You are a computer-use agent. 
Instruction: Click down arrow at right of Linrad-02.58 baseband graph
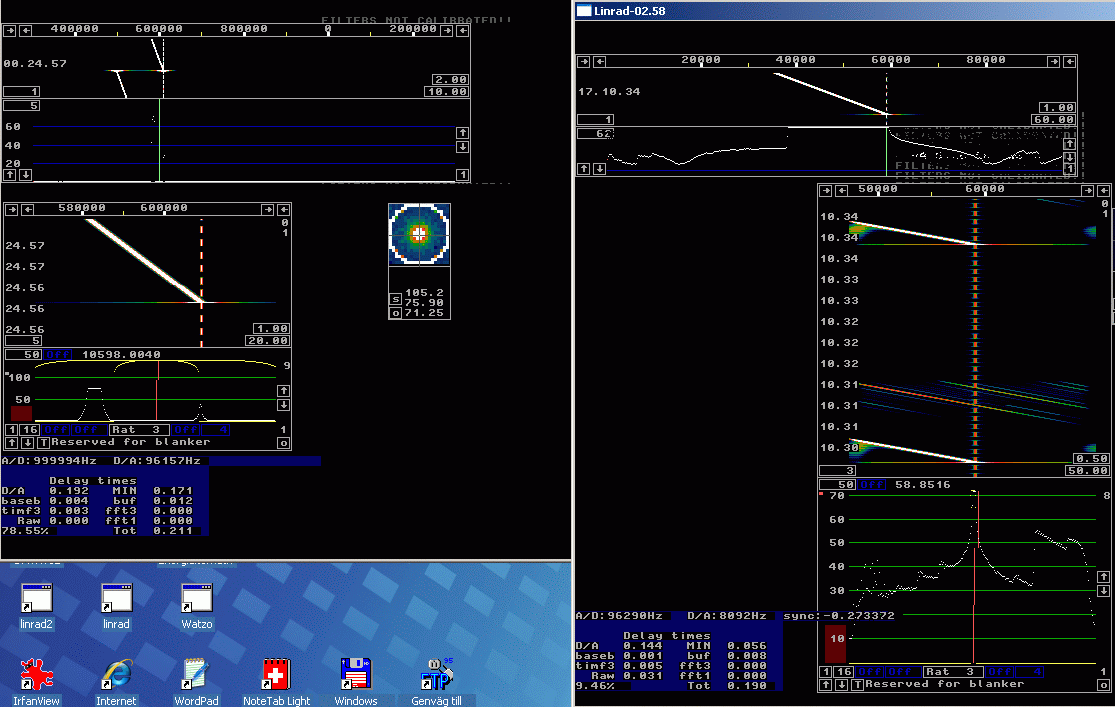(1103, 591)
